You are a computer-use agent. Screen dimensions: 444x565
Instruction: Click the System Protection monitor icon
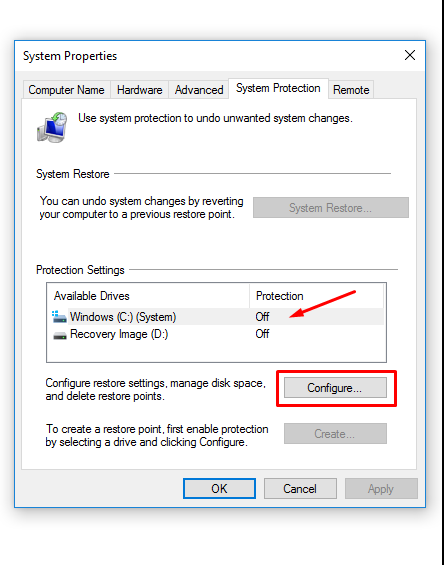click(52, 127)
